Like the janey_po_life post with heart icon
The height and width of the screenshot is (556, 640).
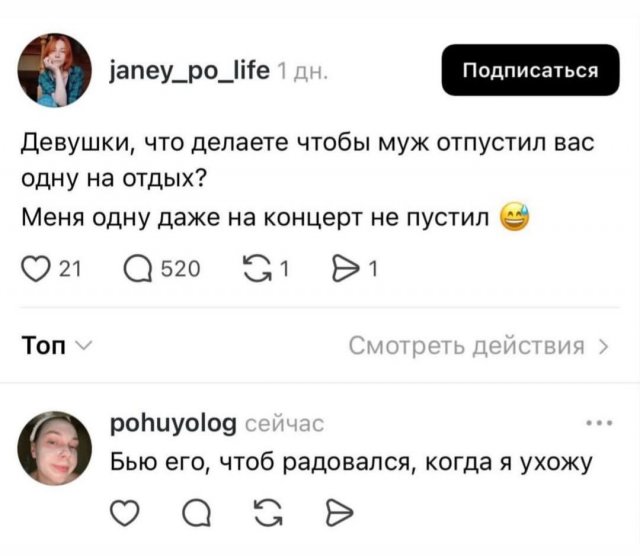[36, 269]
